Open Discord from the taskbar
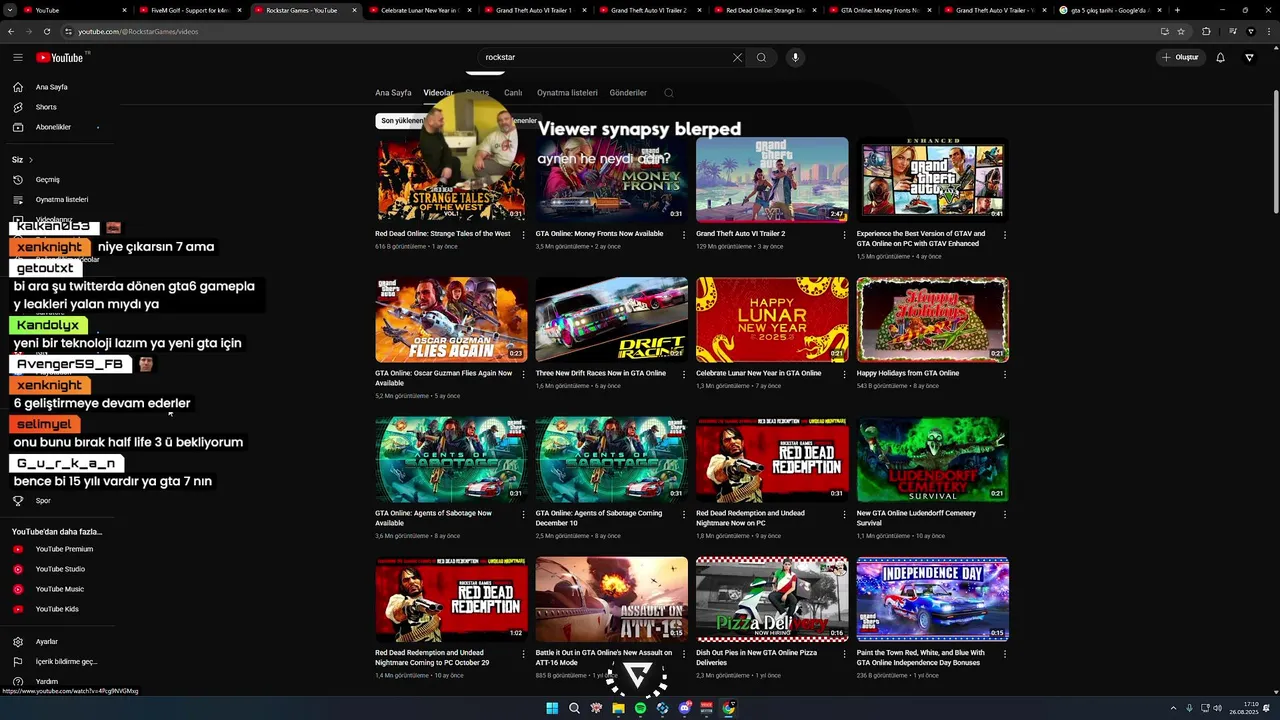The width and height of the screenshot is (1280, 720). [x=684, y=708]
